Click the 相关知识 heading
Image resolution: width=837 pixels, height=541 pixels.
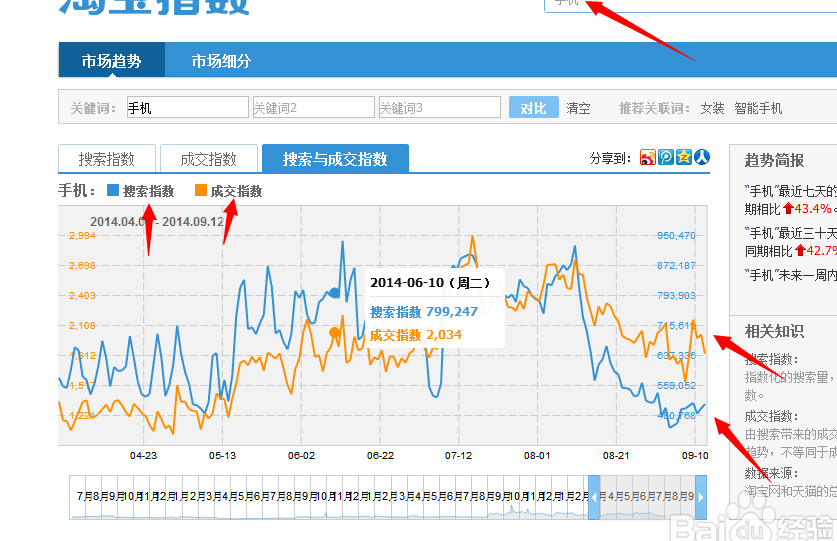point(774,331)
